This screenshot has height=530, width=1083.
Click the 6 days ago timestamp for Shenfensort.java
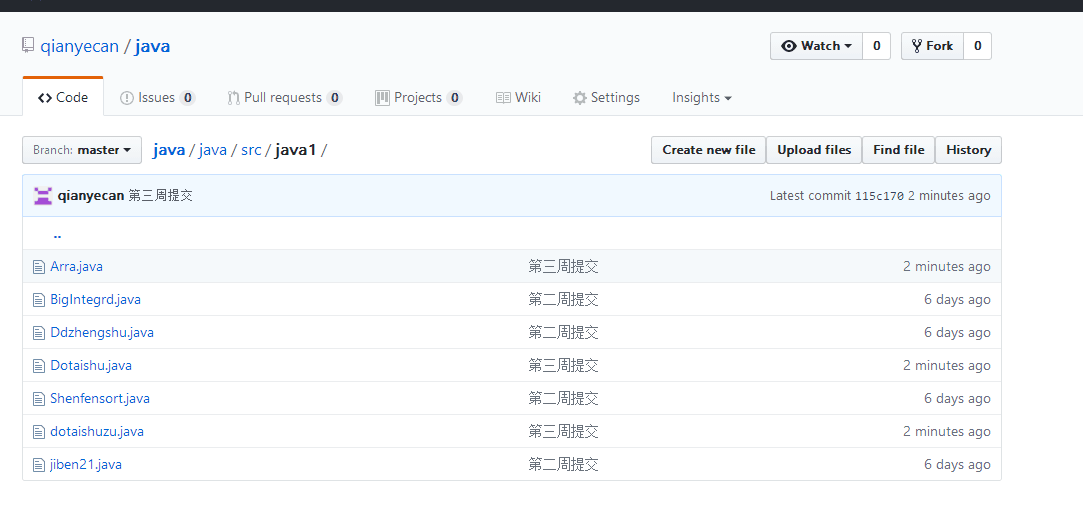click(957, 399)
